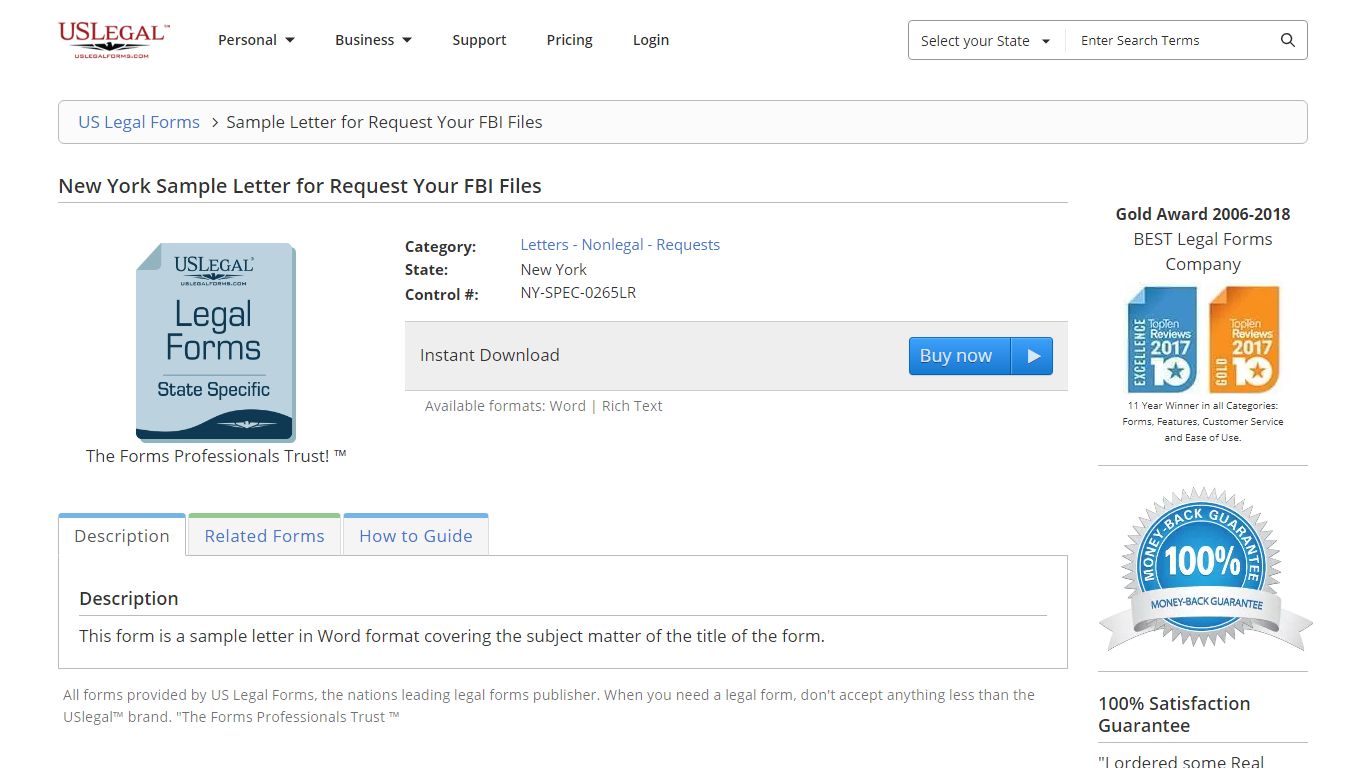The width and height of the screenshot is (1366, 768).
Task: Click the arrow icon beside Buy now
Action: point(1033,356)
